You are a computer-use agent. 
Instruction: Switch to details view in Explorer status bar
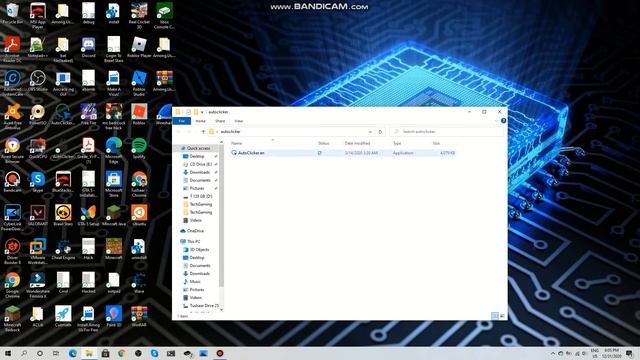pyautogui.click(x=495, y=316)
